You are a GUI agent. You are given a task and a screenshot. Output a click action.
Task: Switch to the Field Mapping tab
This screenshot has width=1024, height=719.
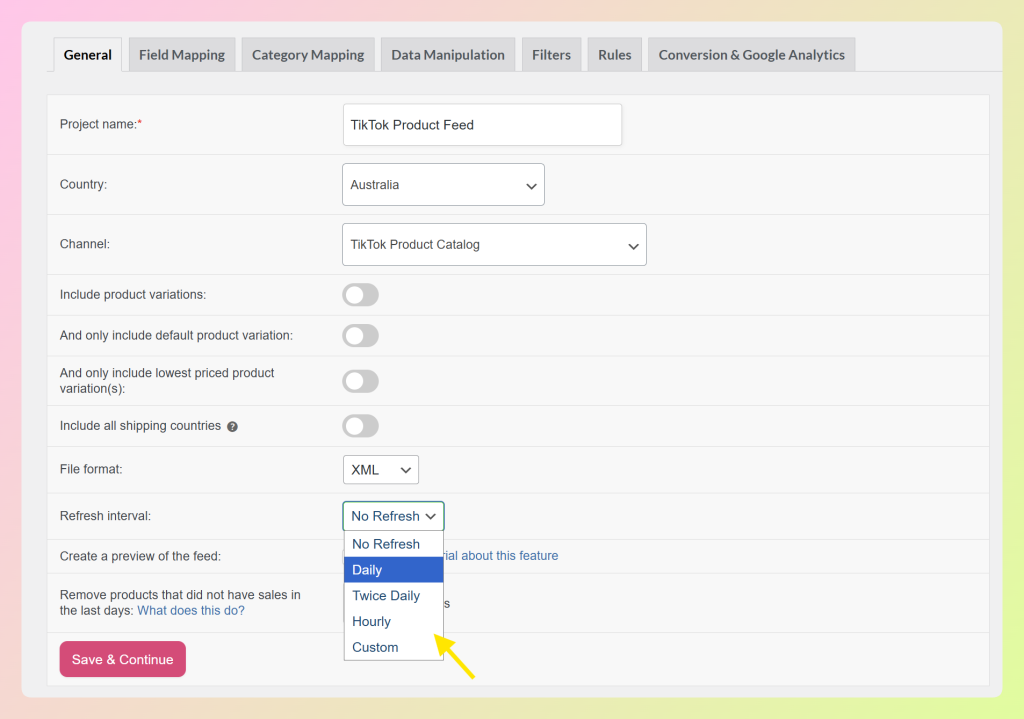181,54
